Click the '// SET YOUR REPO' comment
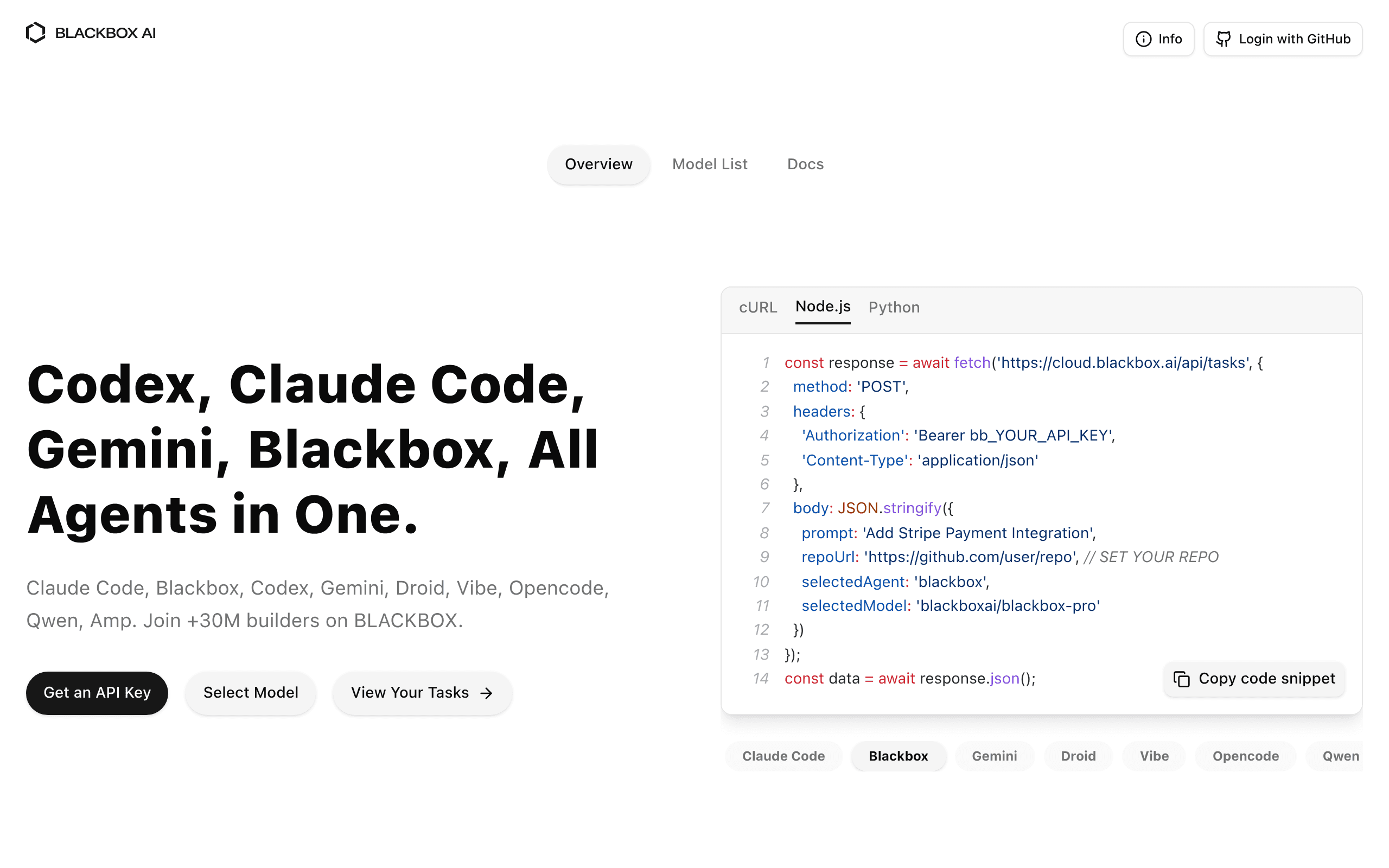1389x868 pixels. coord(1151,558)
